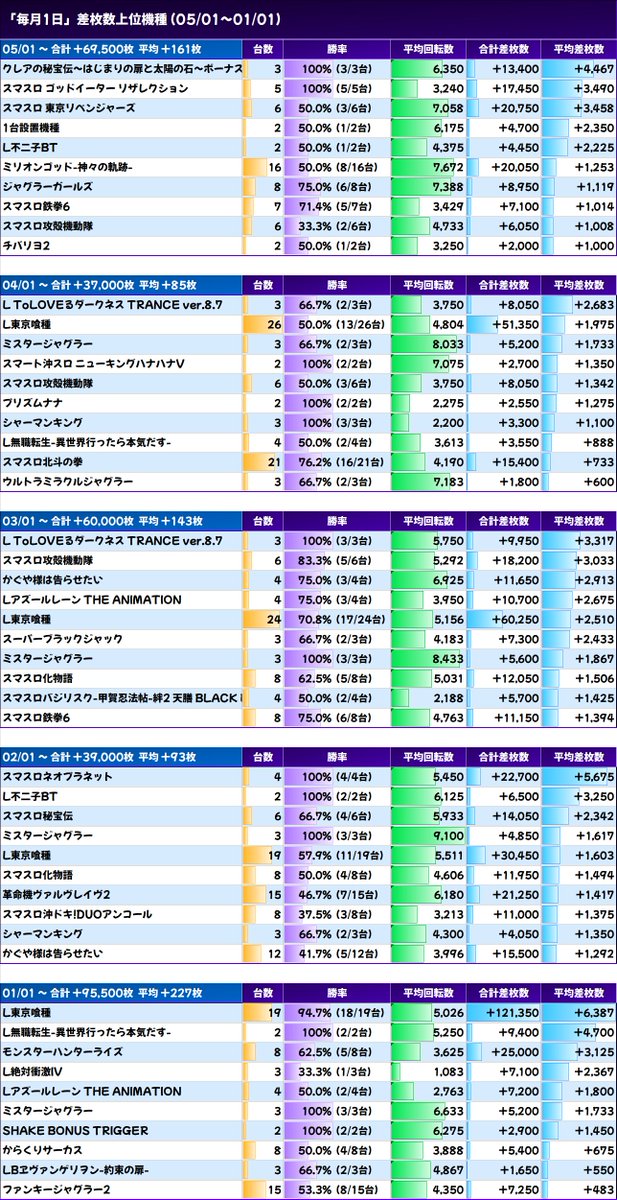Click the 台数 column header in the 01/01 table

tap(263, 994)
